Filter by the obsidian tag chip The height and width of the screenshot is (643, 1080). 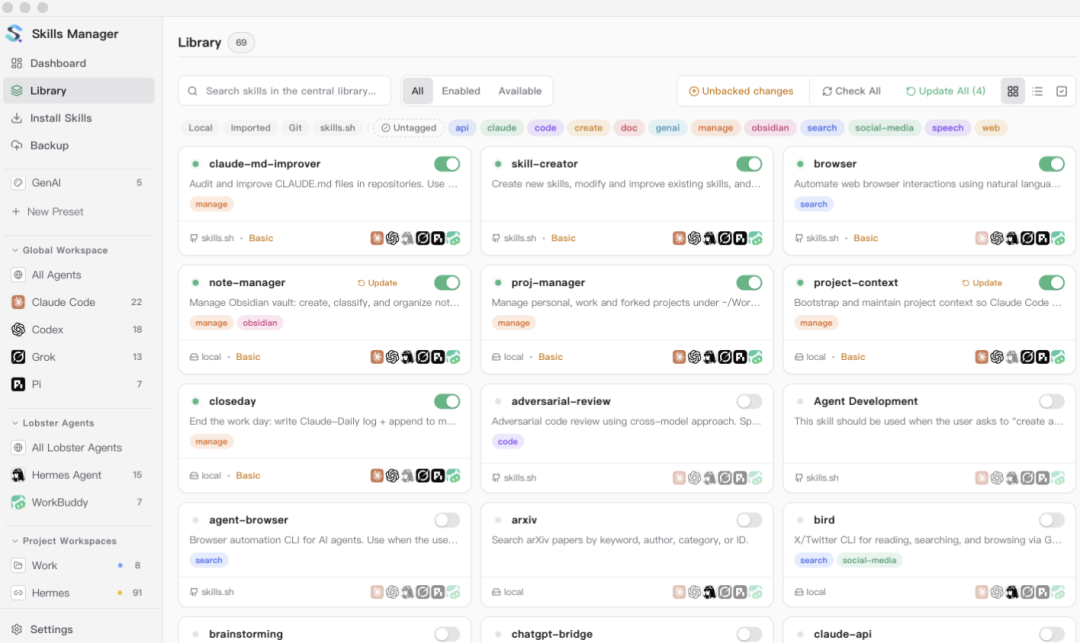[x=770, y=128]
